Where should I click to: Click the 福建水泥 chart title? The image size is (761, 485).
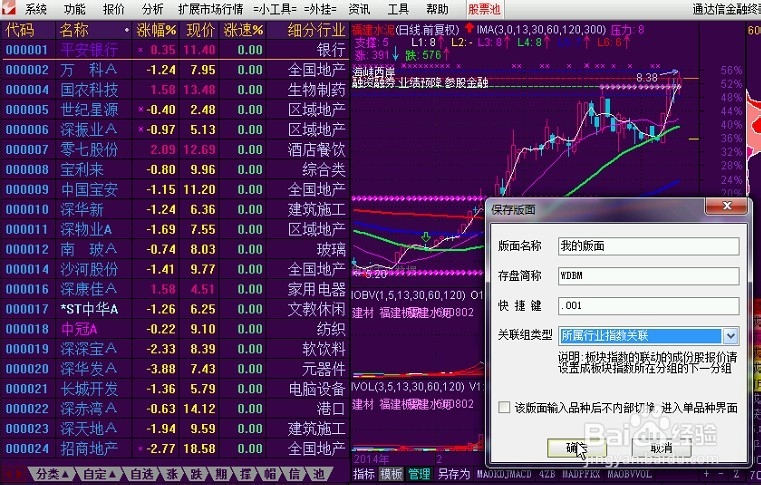coord(373,30)
